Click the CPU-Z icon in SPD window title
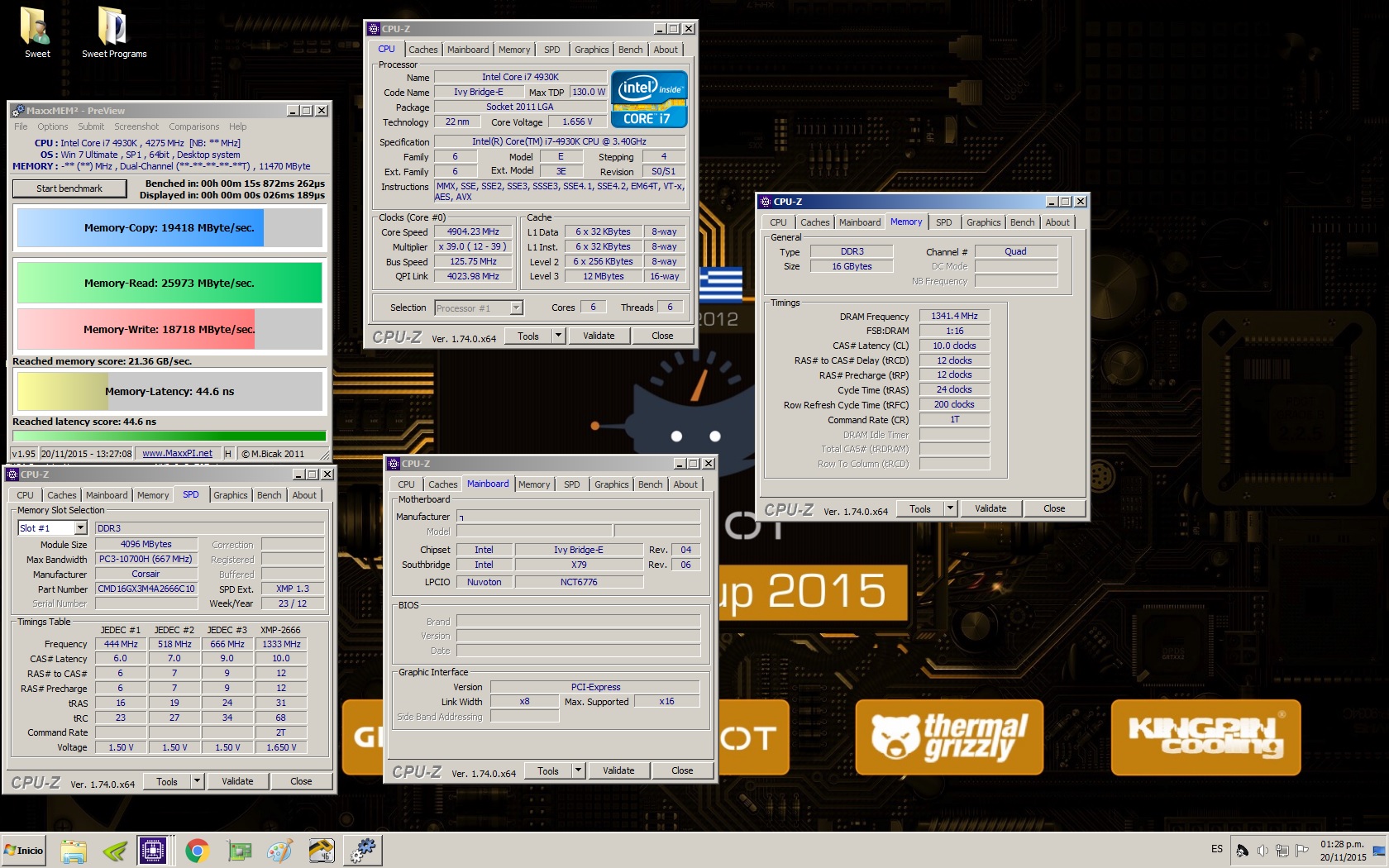Viewport: 1389px width, 868px height. (12, 475)
